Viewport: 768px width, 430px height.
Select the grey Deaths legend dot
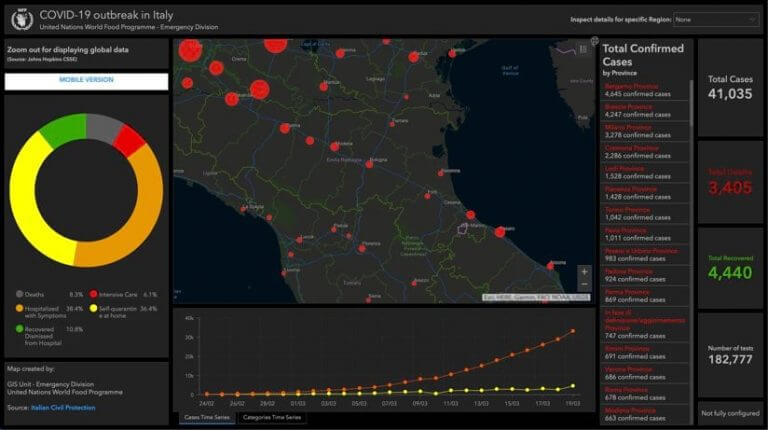(x=20, y=294)
